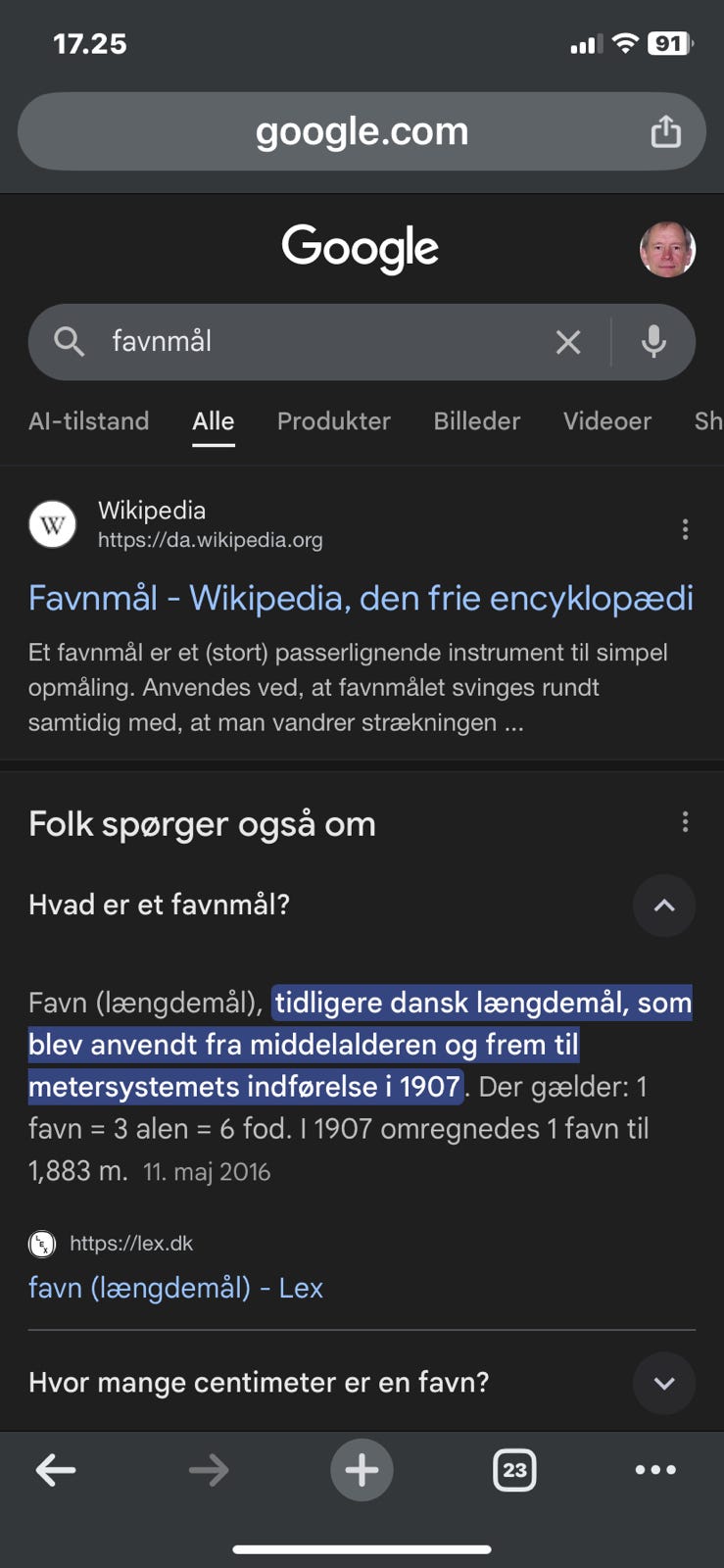Clear the search query with X icon
724x1568 pixels.
pyautogui.click(x=568, y=342)
